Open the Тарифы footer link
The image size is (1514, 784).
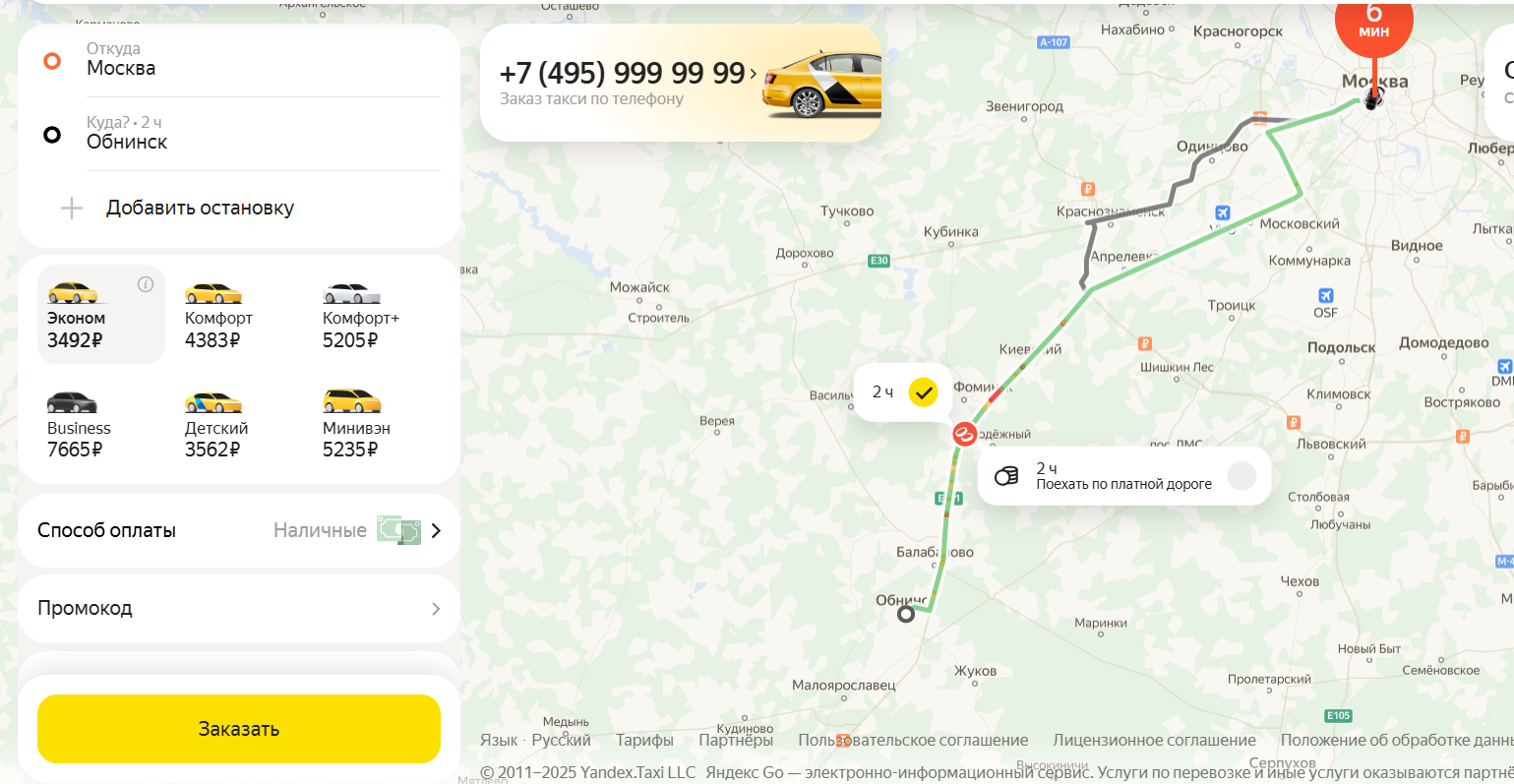coord(644,740)
